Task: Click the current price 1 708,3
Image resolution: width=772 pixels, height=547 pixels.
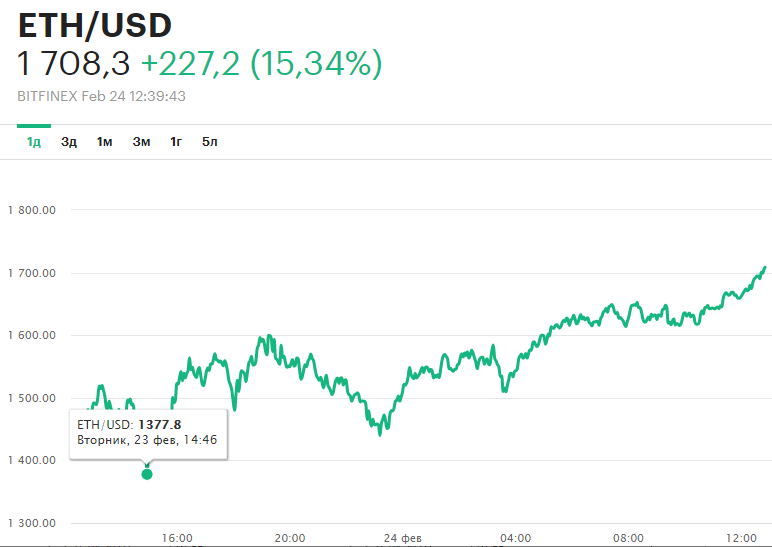Action: tap(74, 64)
